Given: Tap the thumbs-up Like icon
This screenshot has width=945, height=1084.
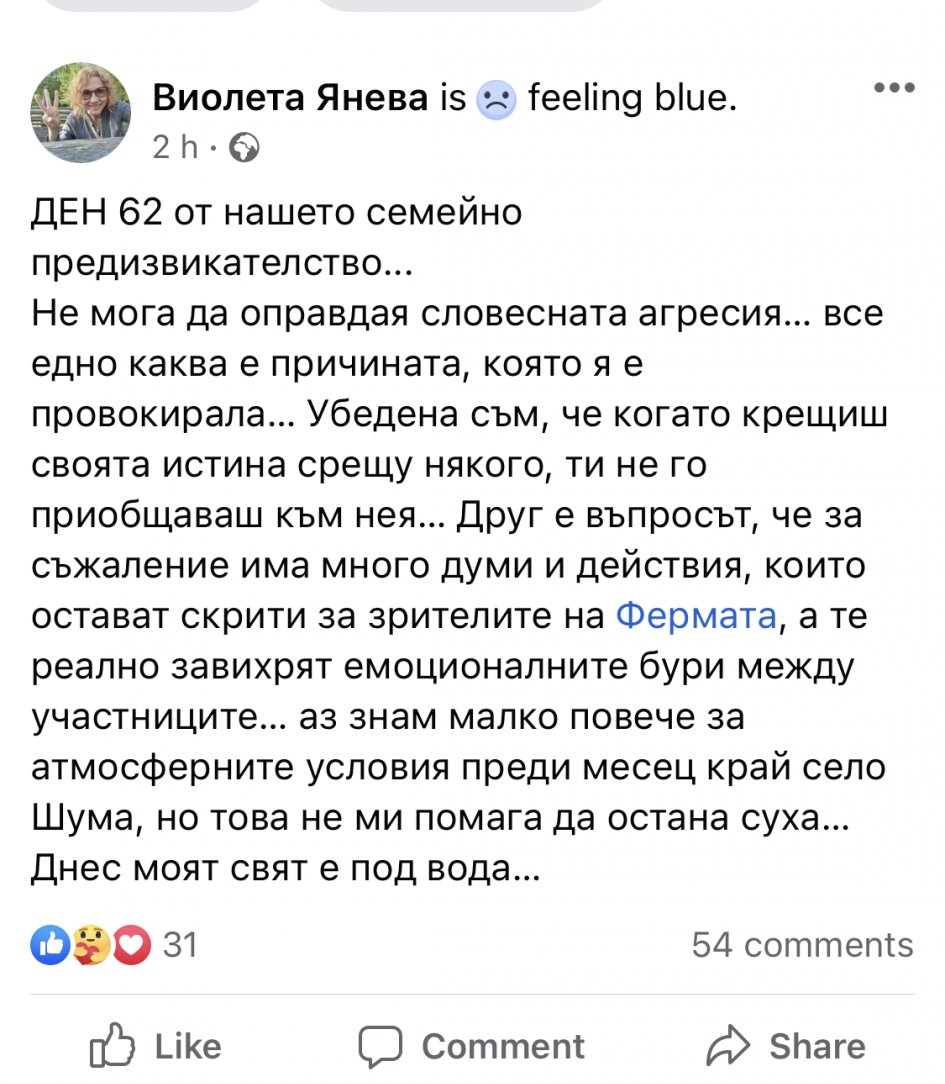Looking at the screenshot, I should point(112,1046).
